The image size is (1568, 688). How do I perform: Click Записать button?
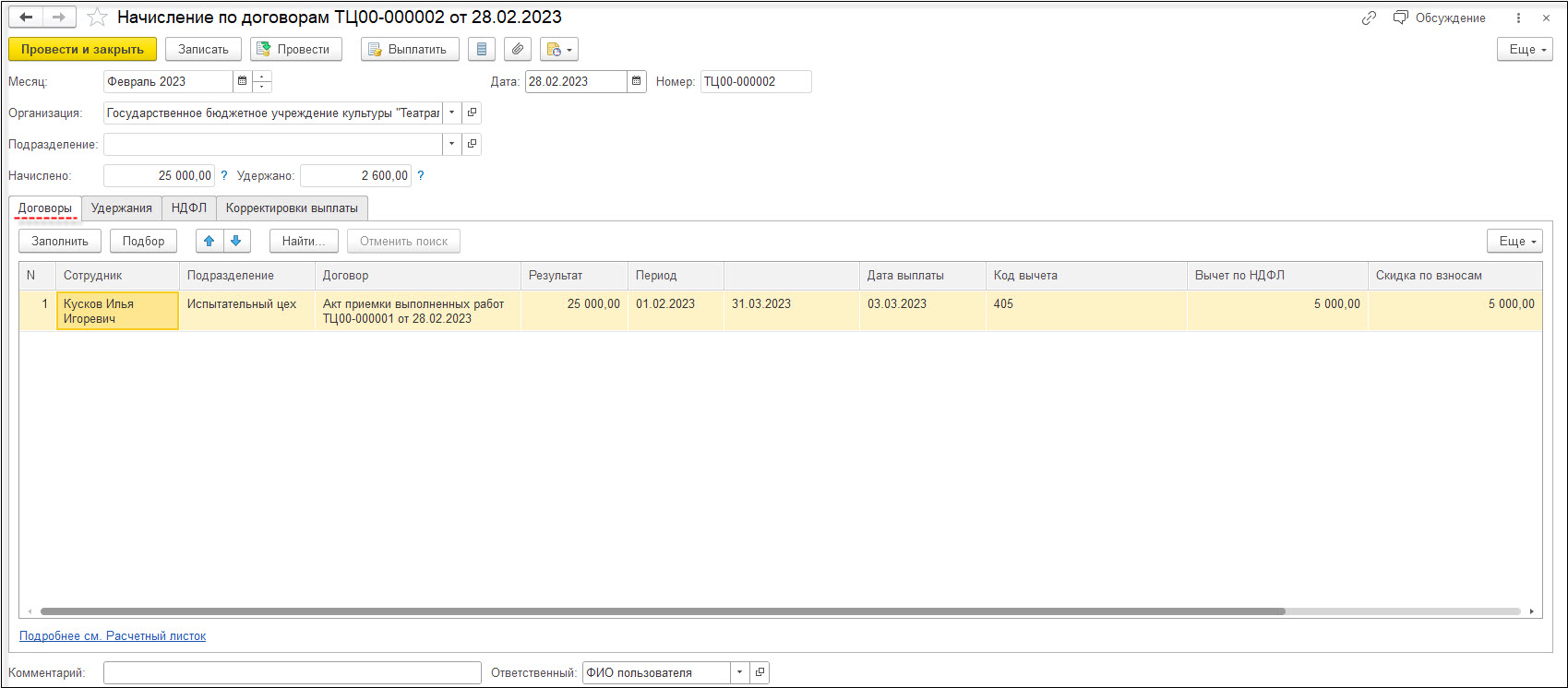click(x=203, y=49)
